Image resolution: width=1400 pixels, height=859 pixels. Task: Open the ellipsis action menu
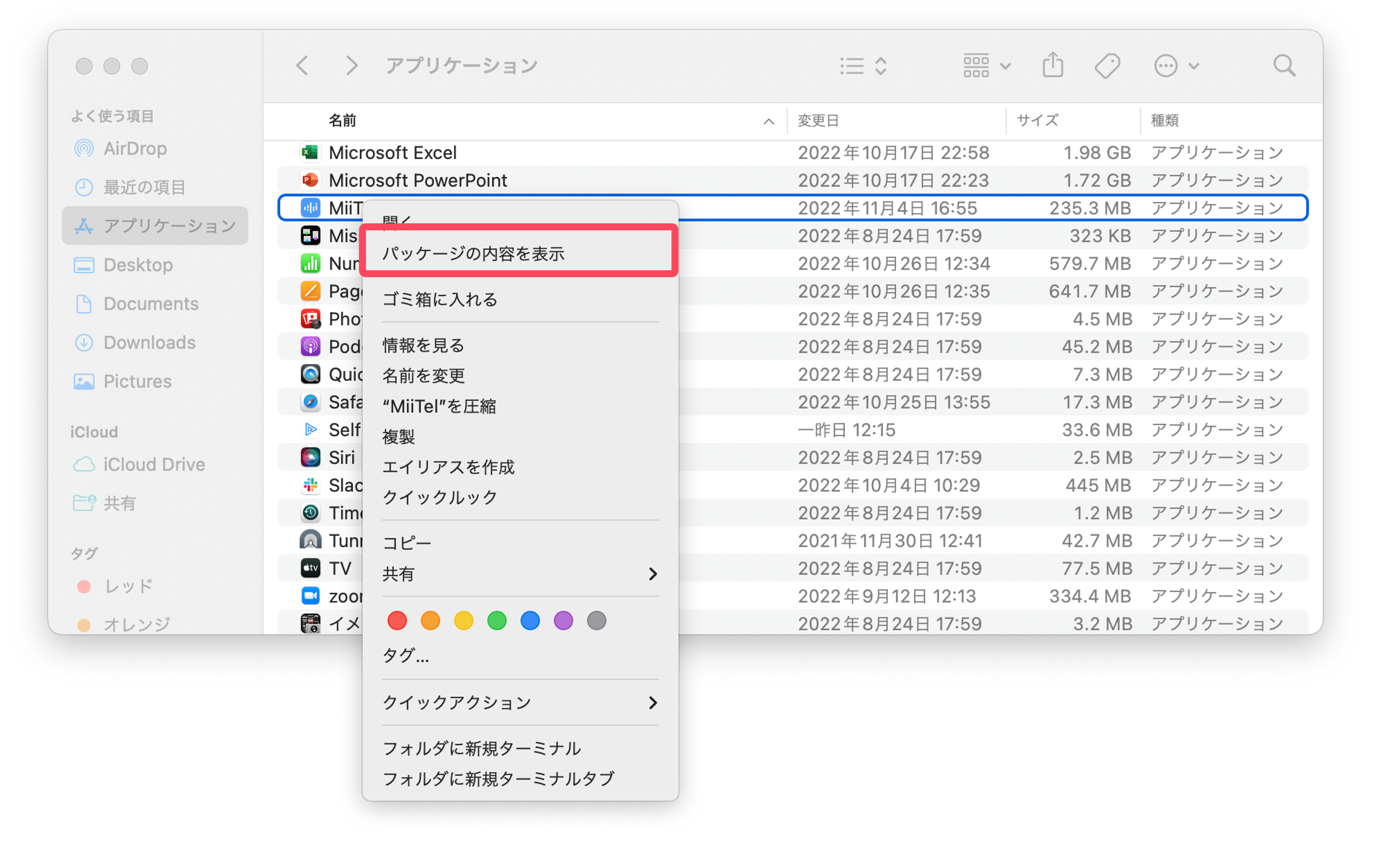pyautogui.click(x=1177, y=66)
